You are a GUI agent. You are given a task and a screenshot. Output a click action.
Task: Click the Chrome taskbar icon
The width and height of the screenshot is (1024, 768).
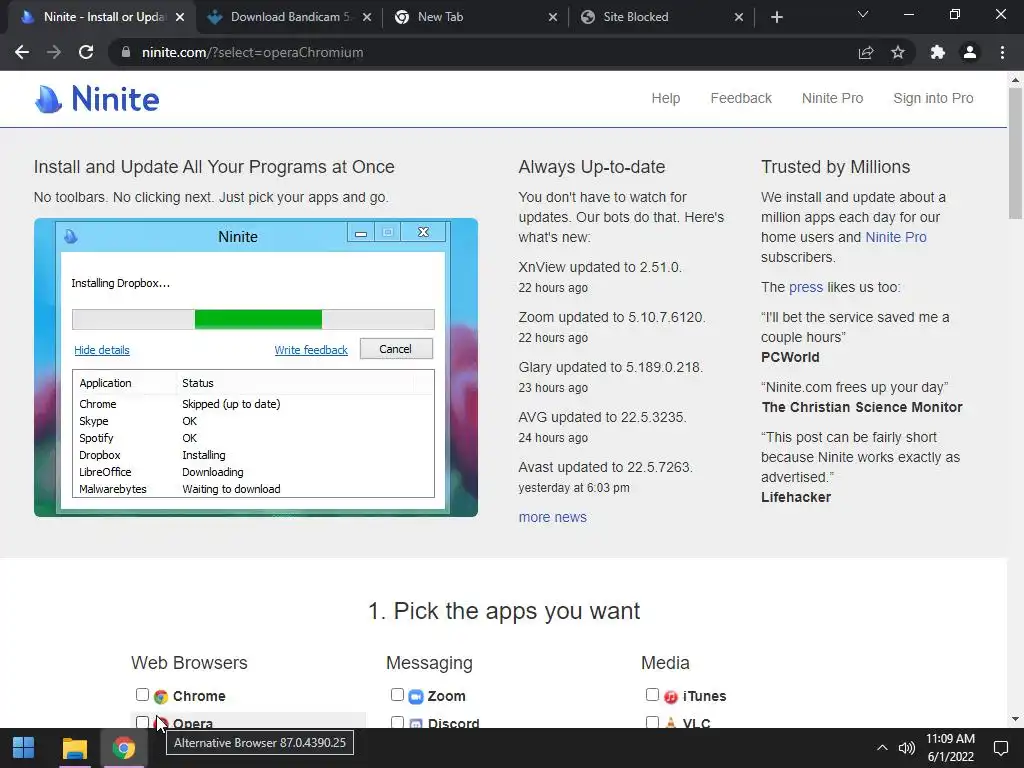click(x=123, y=748)
